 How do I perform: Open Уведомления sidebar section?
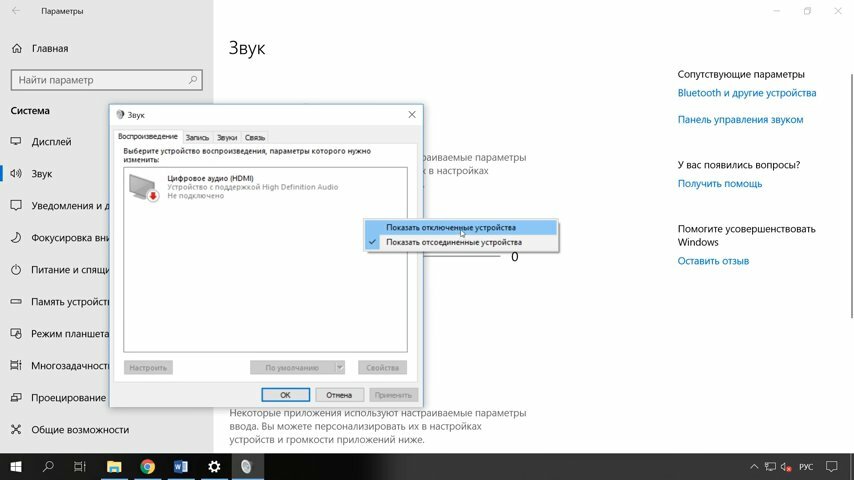[59, 206]
